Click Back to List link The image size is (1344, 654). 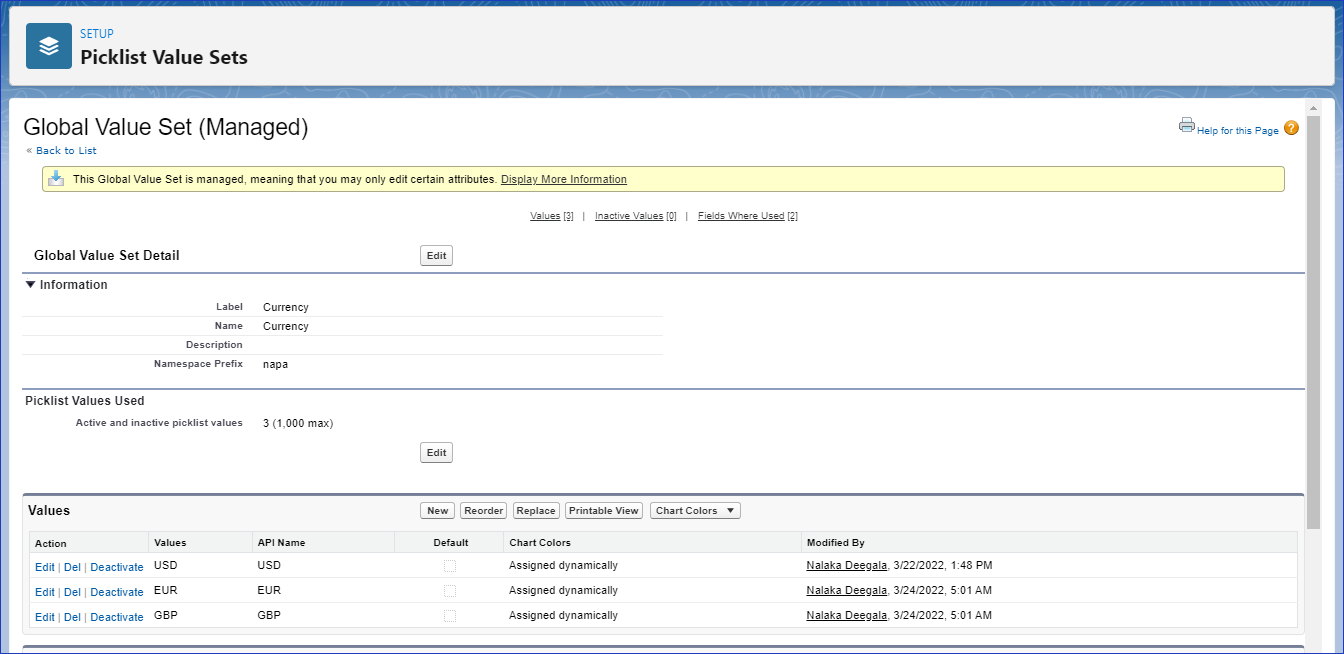click(66, 151)
